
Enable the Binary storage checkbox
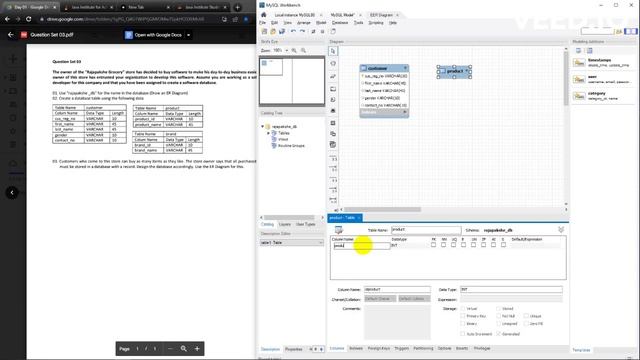pyautogui.click(x=463, y=324)
